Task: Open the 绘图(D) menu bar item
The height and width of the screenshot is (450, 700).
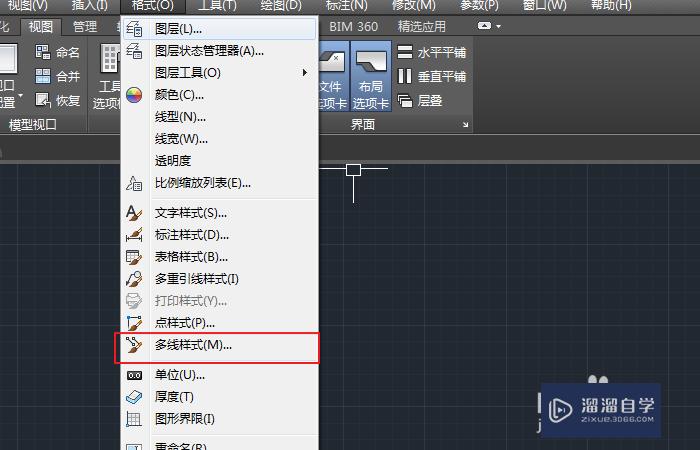Action: (281, 5)
